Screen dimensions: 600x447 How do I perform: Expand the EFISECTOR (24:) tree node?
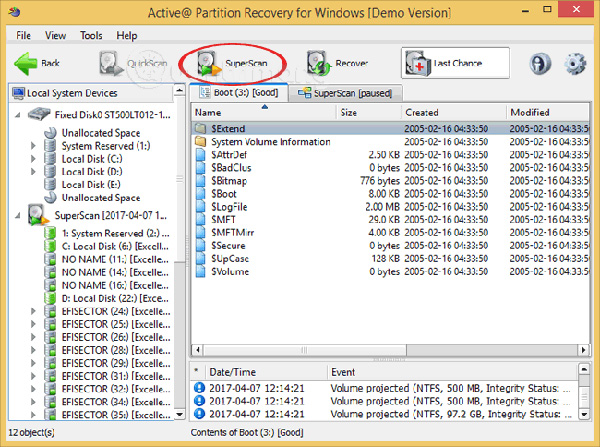click(x=36, y=310)
